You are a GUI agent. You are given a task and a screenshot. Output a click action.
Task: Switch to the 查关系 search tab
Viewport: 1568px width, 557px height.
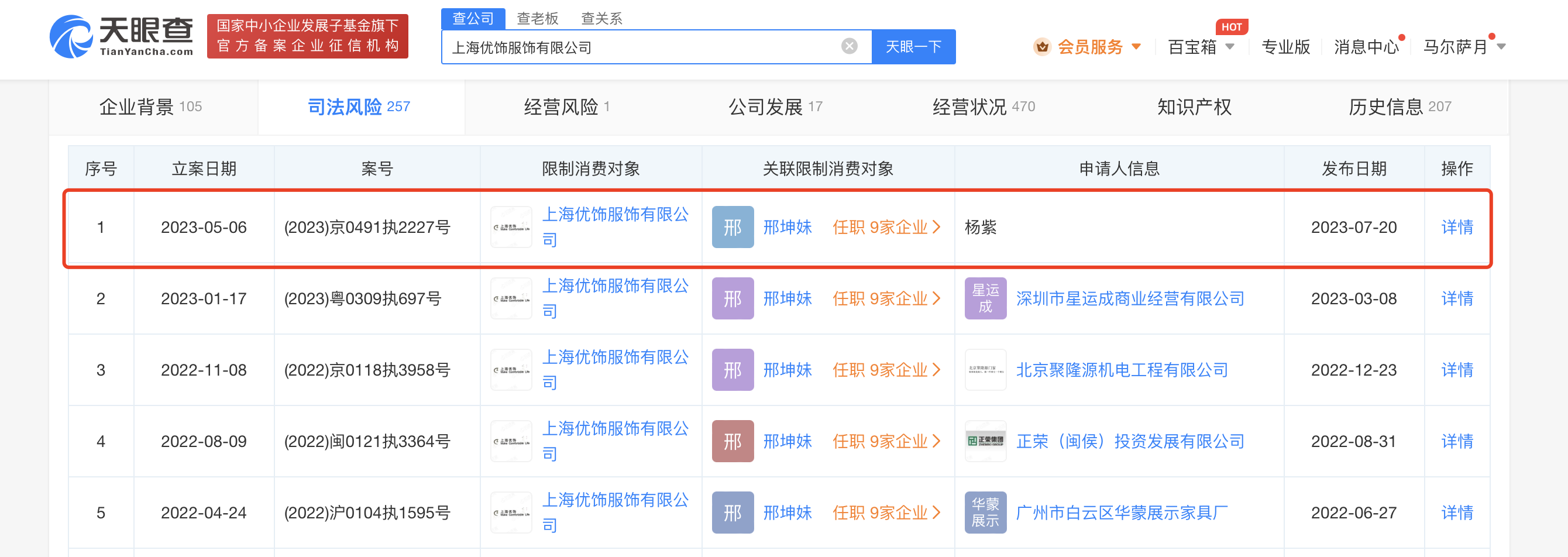click(601, 19)
